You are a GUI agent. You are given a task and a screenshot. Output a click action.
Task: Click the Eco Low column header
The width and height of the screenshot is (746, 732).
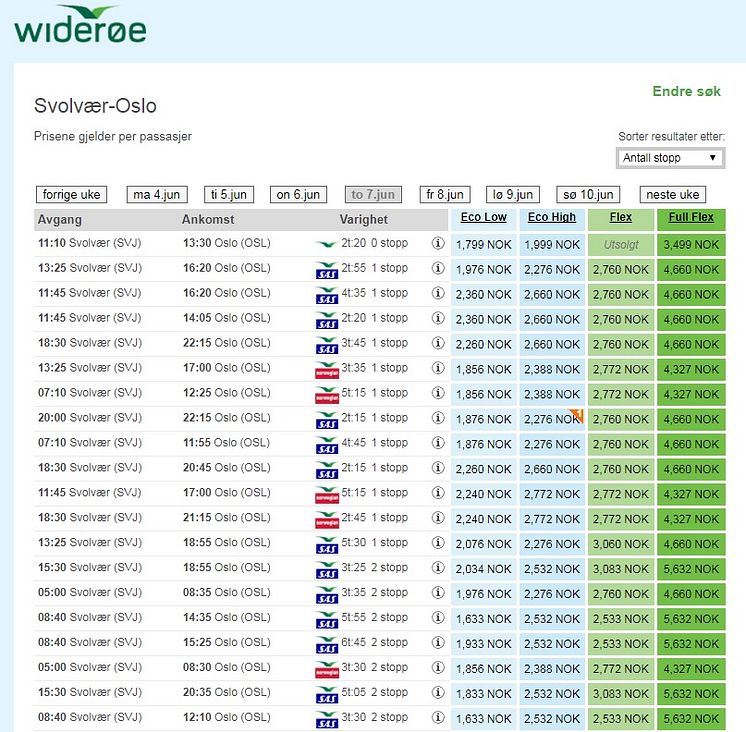pyautogui.click(x=483, y=218)
